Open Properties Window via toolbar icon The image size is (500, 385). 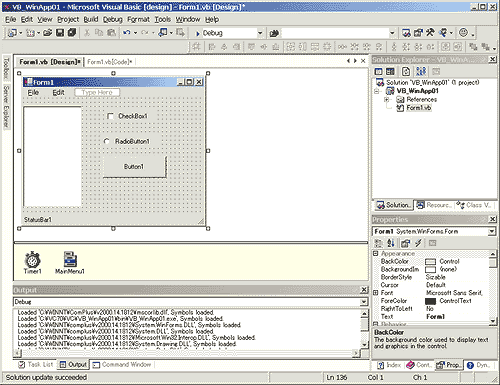coord(418,33)
